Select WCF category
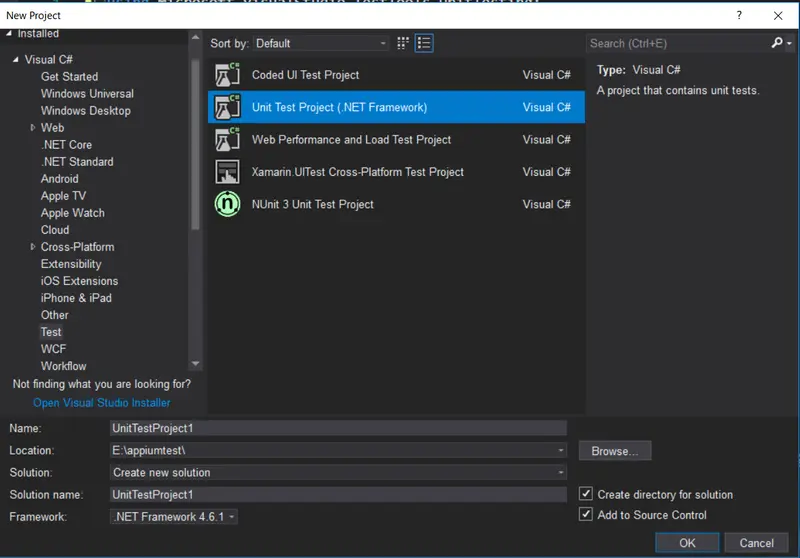 (53, 349)
